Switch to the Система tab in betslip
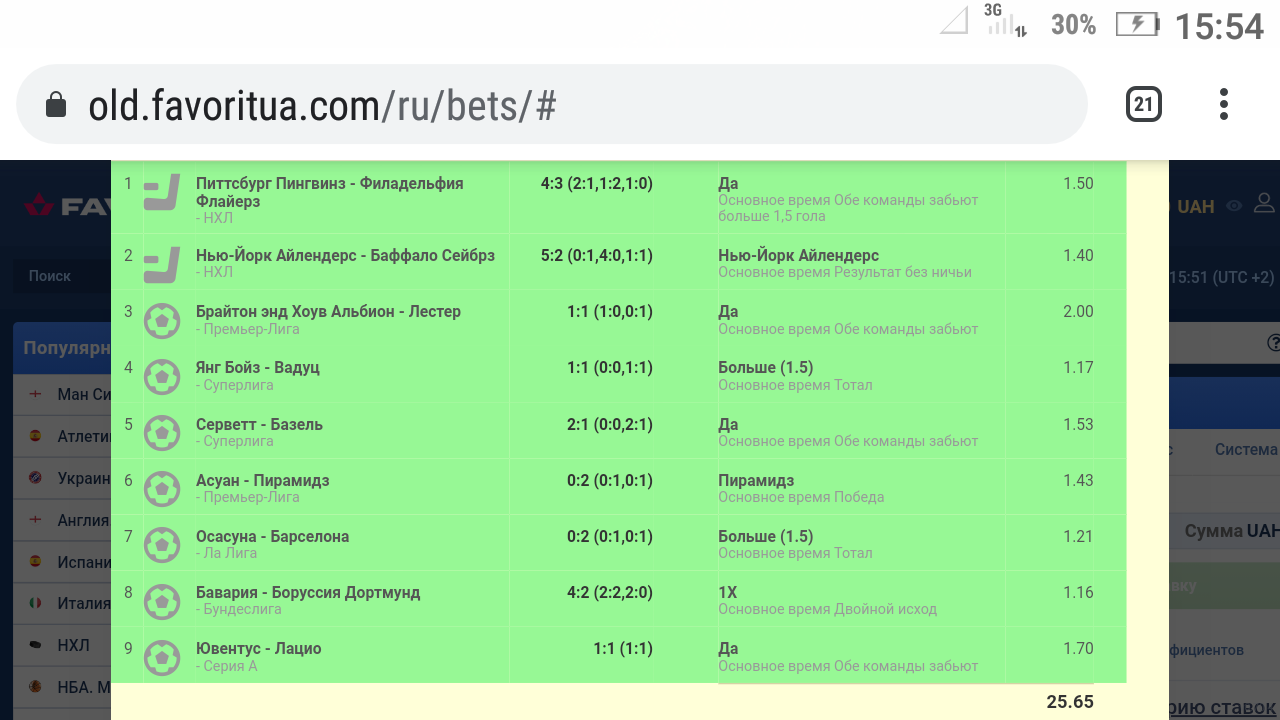1280x720 pixels. click(x=1246, y=449)
